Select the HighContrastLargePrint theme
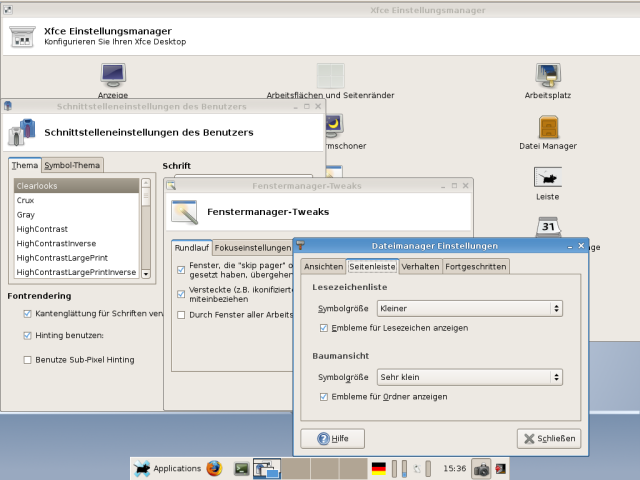The height and width of the screenshot is (480, 640). click(77, 258)
